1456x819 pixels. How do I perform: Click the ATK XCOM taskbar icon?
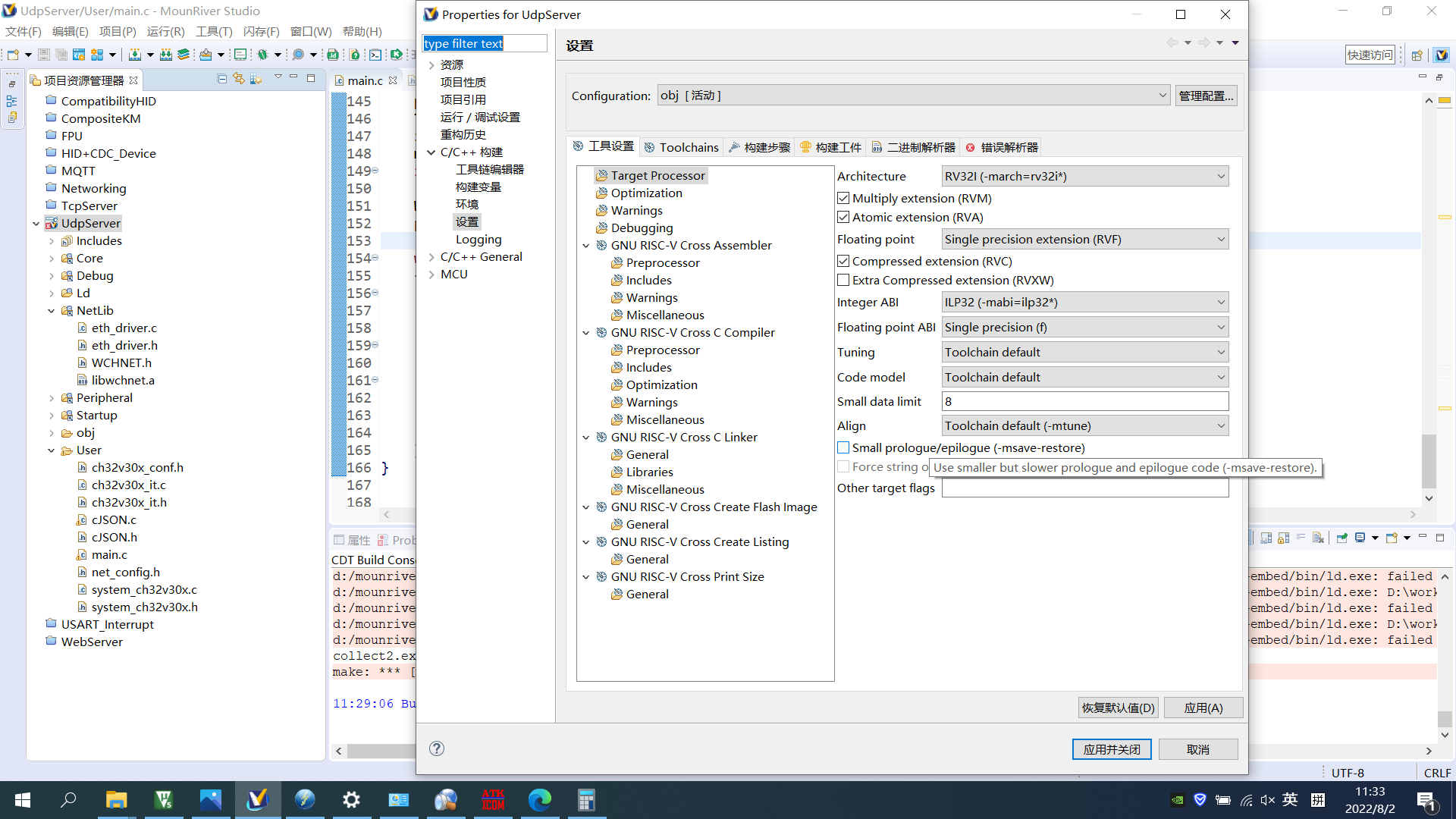pos(493,800)
